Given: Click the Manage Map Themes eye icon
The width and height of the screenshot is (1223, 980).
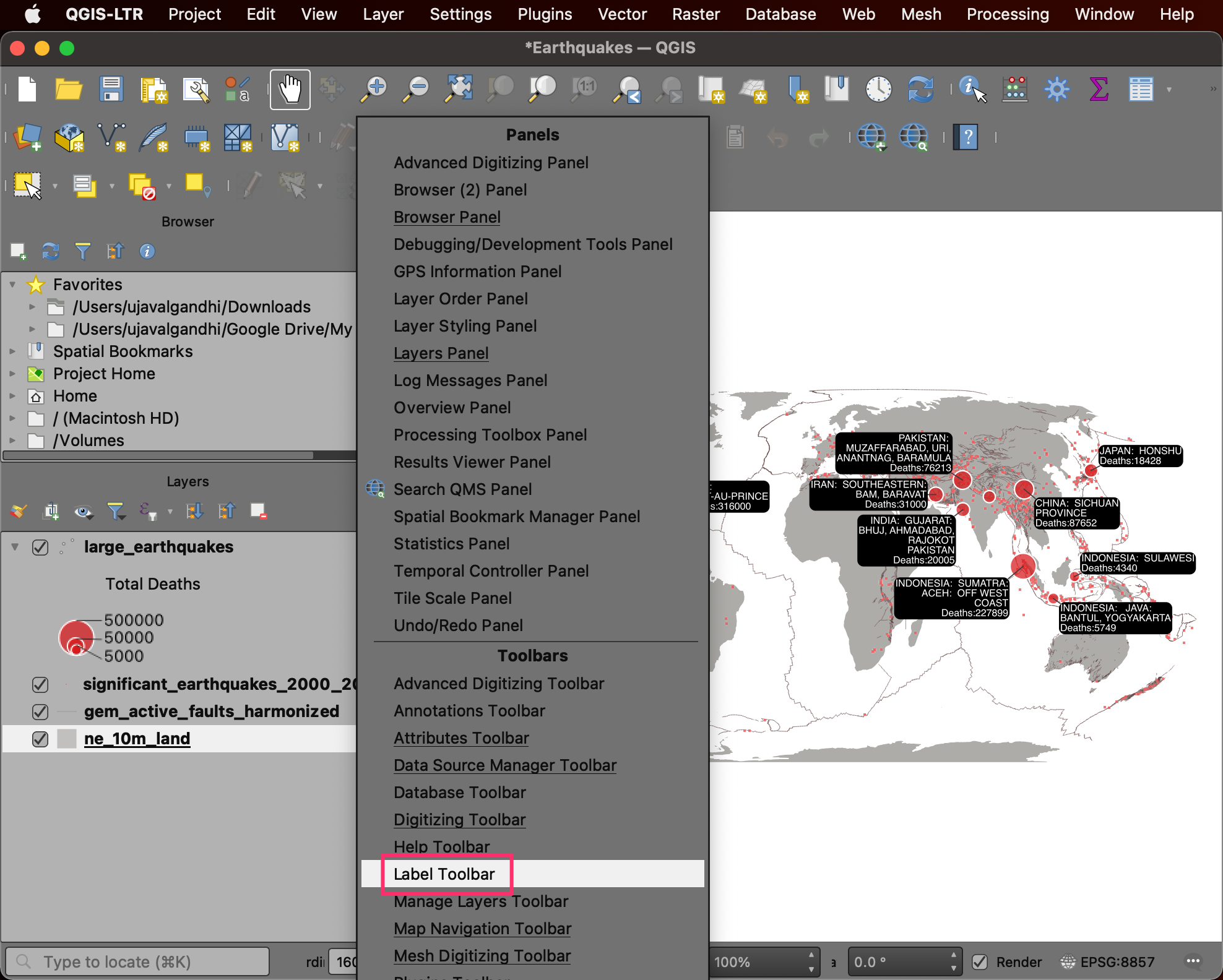Looking at the screenshot, I should pos(84,511).
